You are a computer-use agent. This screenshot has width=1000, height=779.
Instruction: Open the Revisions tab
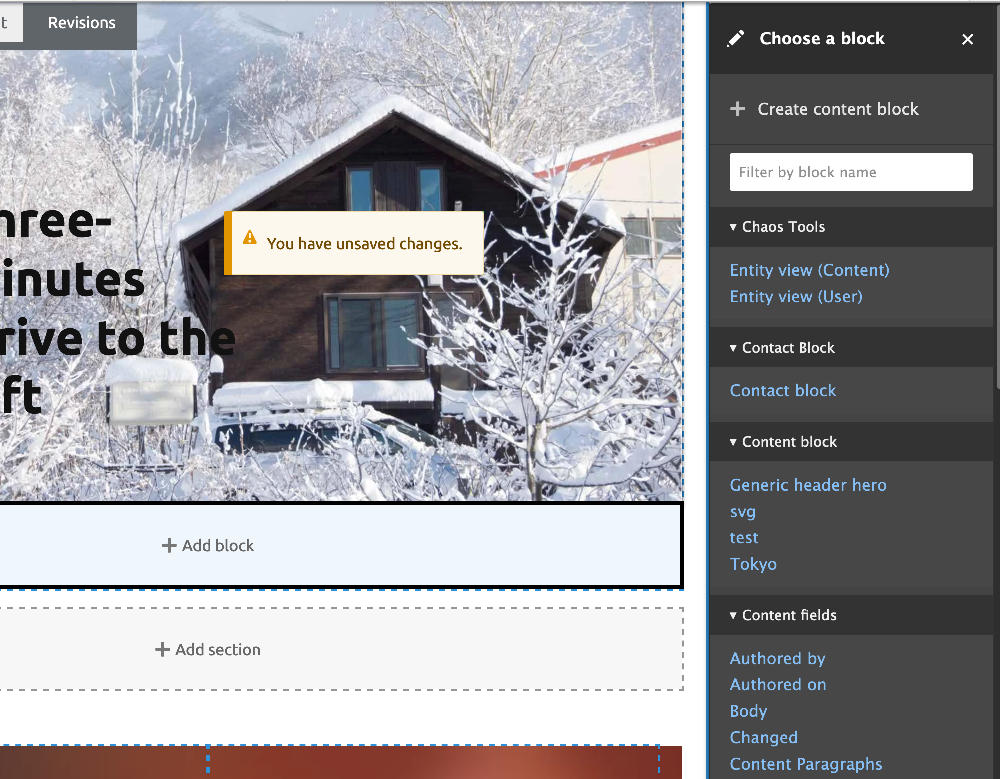tap(82, 23)
